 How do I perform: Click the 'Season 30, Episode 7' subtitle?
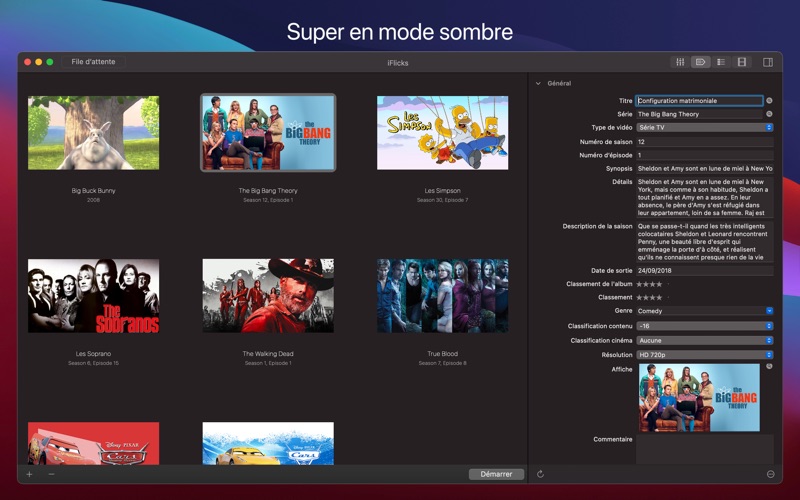442,200
